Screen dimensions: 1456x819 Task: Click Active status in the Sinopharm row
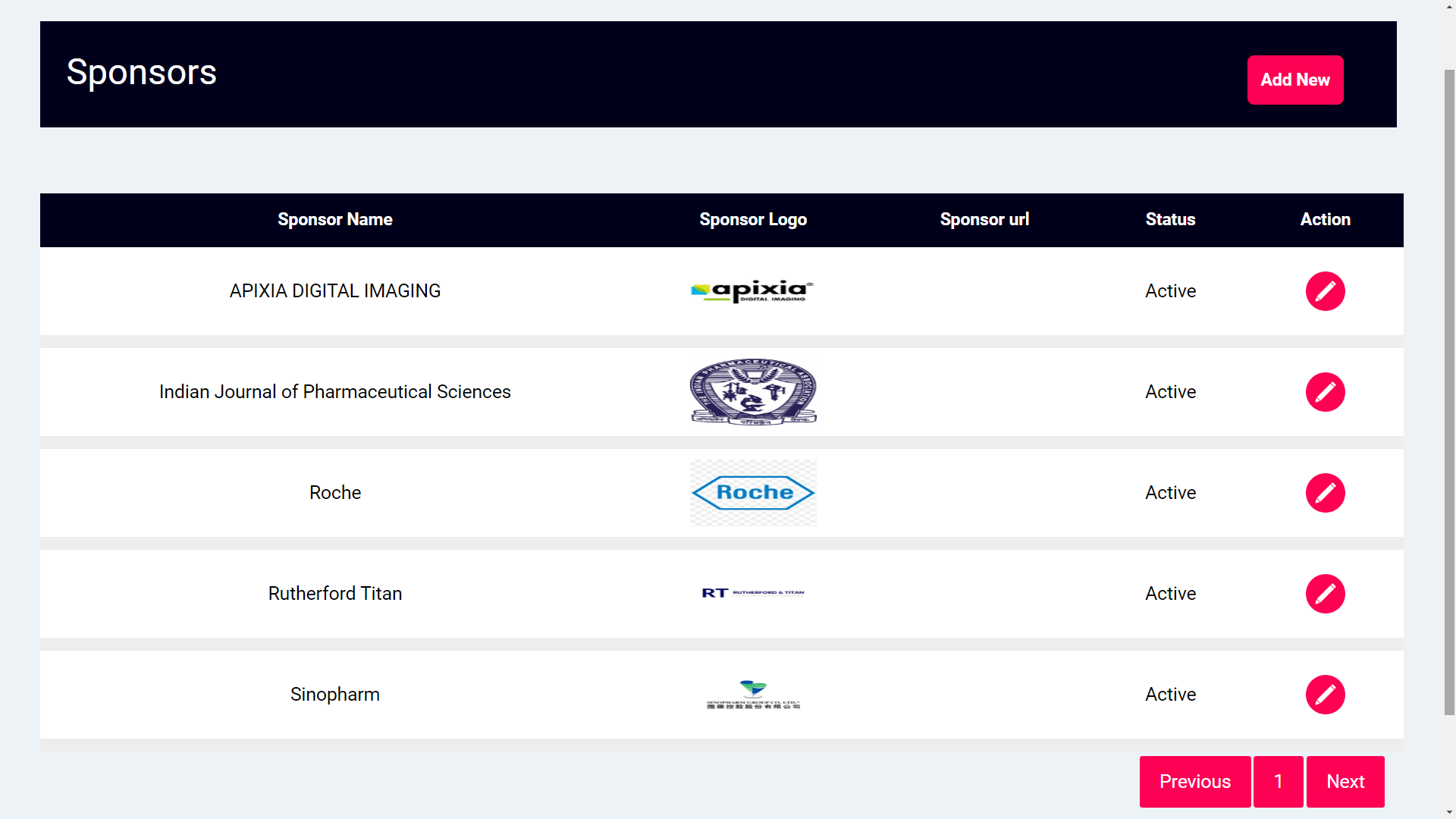click(1170, 695)
